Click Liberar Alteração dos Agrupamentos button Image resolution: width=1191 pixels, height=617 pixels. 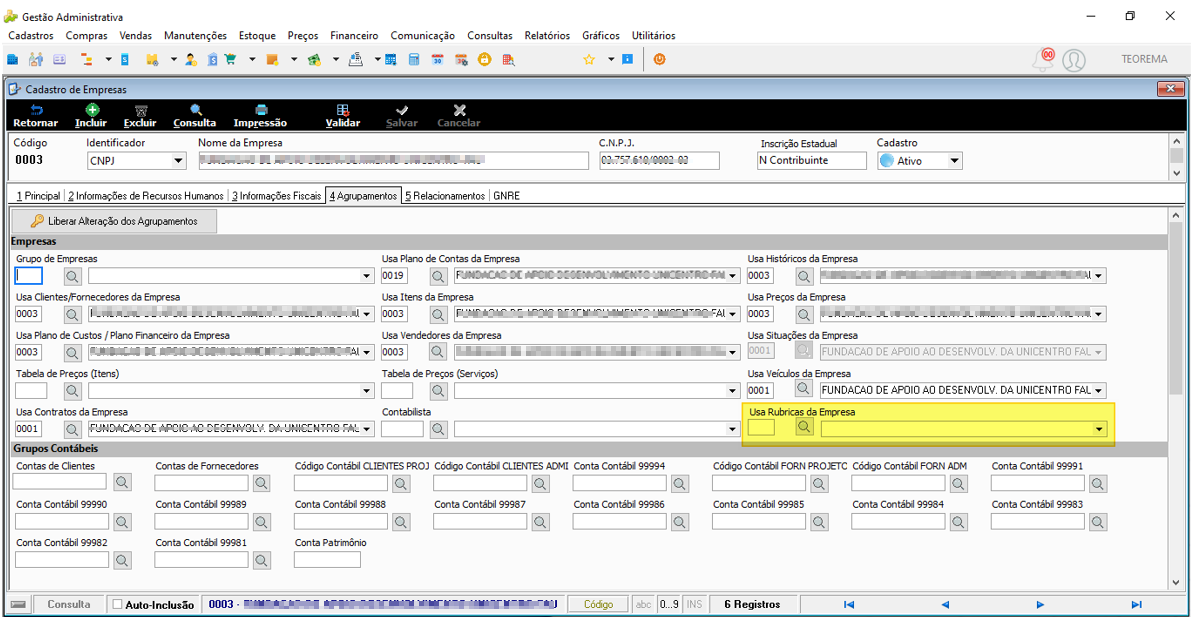pyautogui.click(x=114, y=221)
